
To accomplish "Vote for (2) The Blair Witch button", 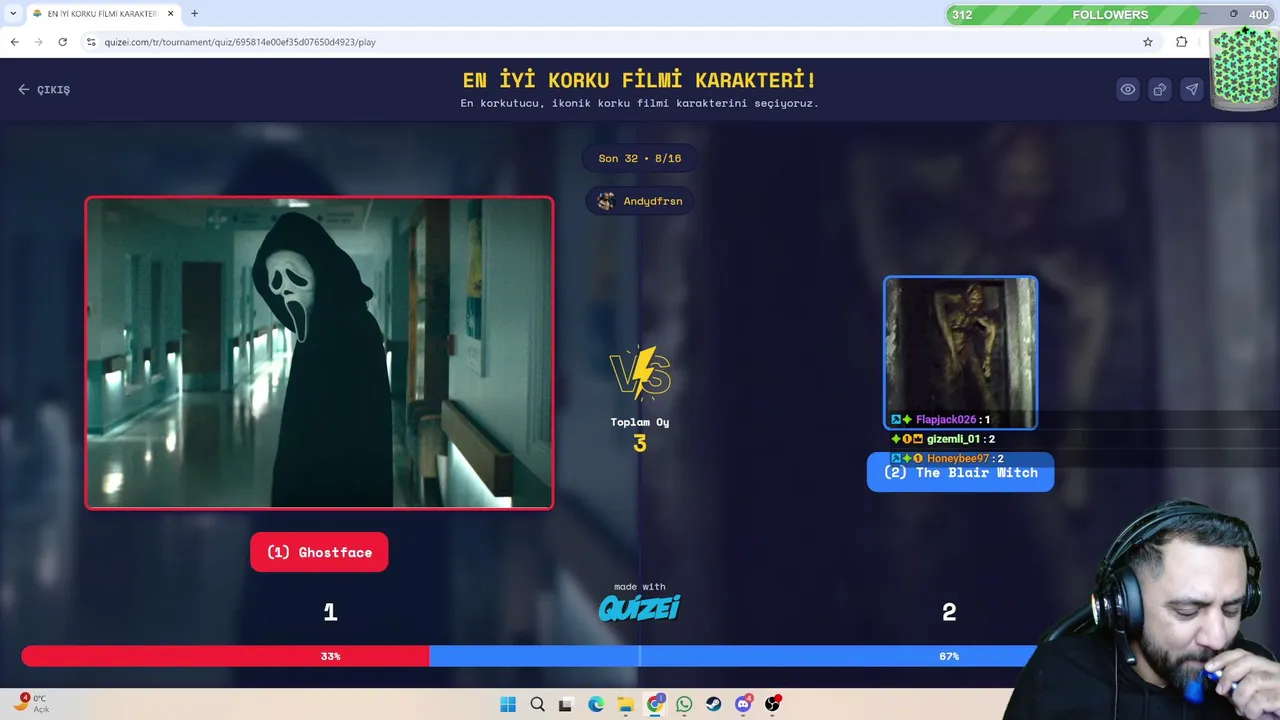I will pyautogui.click(x=960, y=473).
